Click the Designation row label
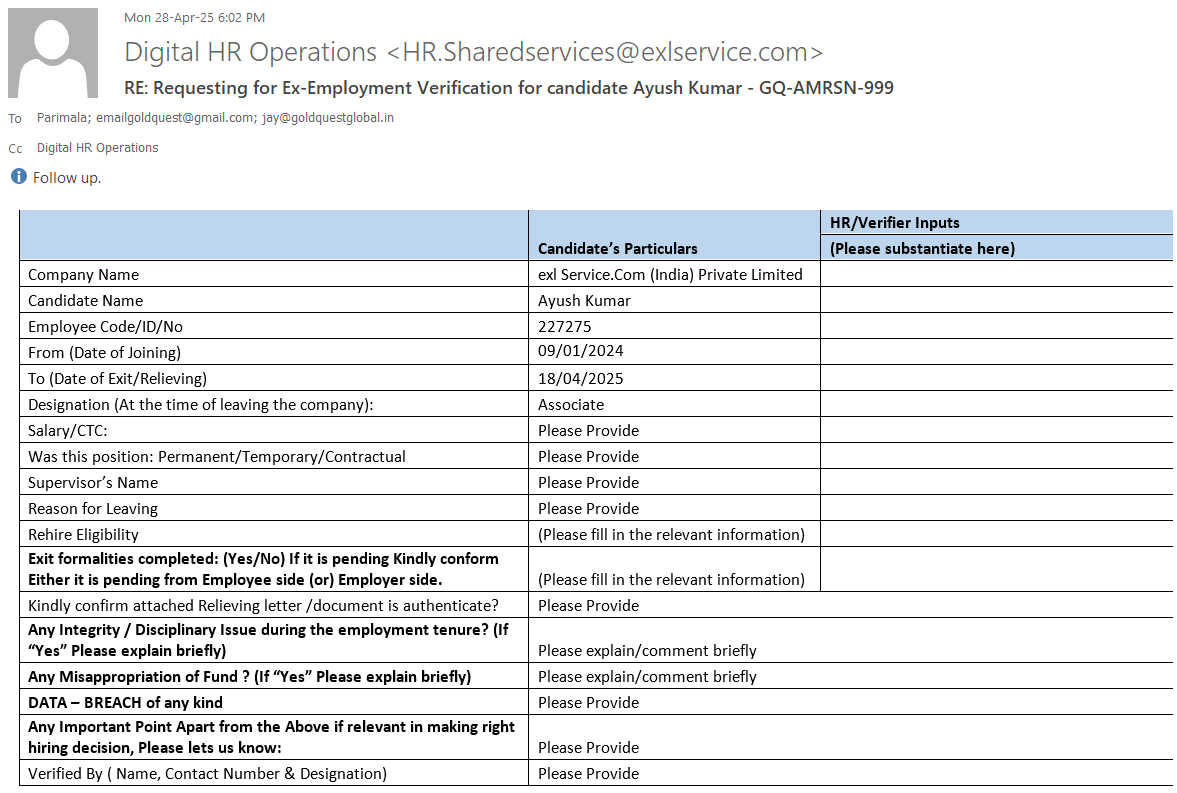 200,405
